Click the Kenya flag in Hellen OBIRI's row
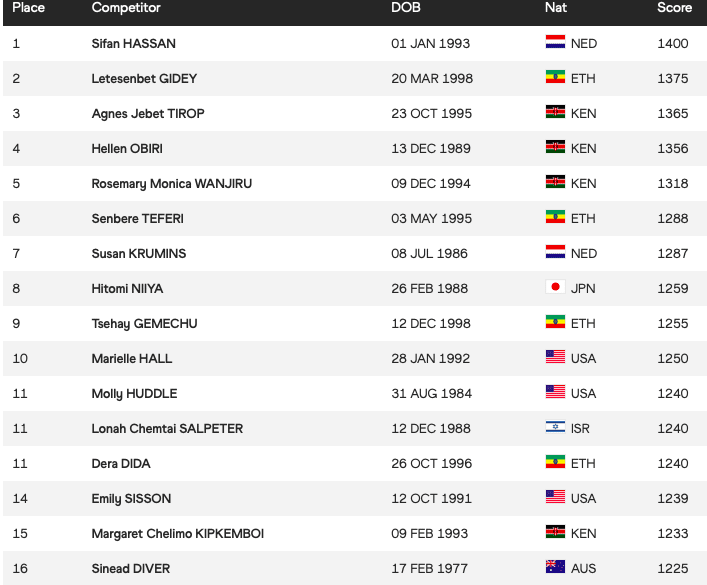707x585 pixels. tap(555, 148)
